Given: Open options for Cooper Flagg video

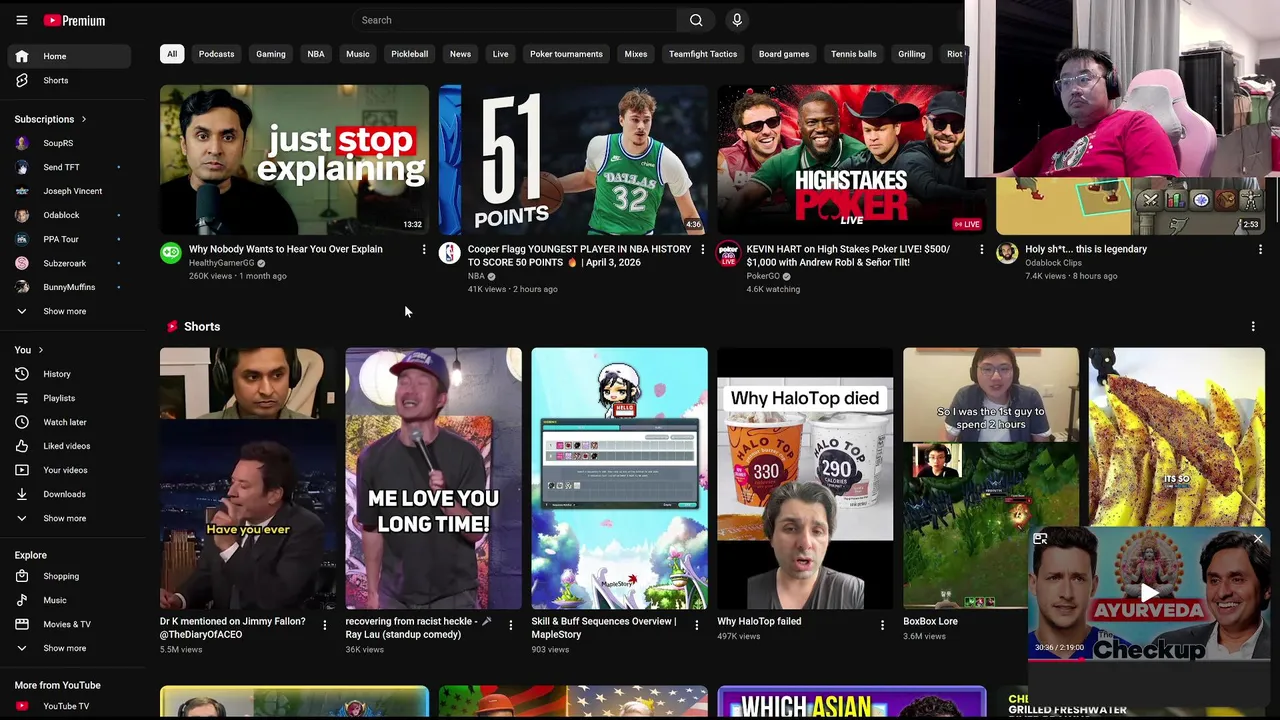Looking at the screenshot, I should (x=702, y=249).
